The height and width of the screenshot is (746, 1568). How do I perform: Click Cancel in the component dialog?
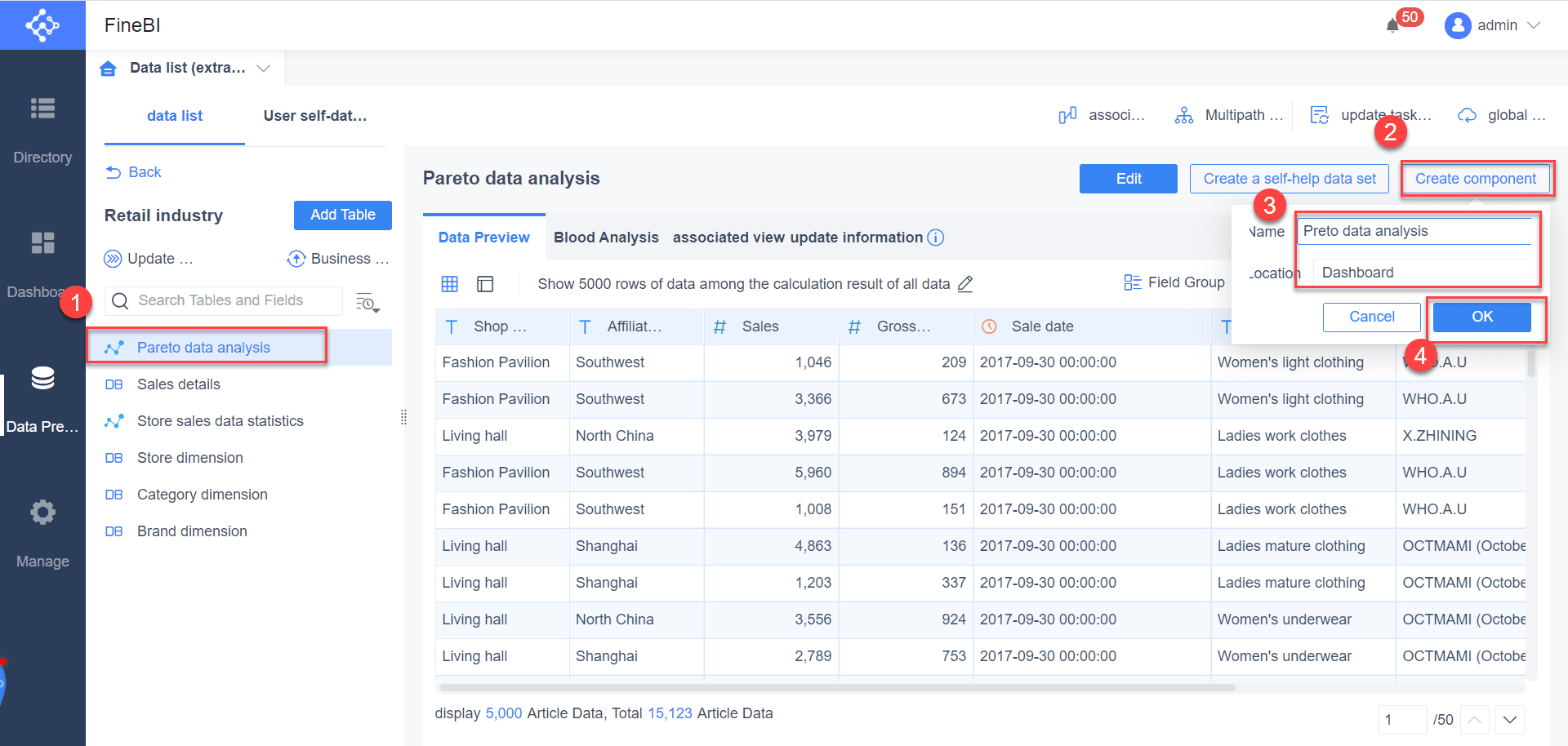(1372, 317)
